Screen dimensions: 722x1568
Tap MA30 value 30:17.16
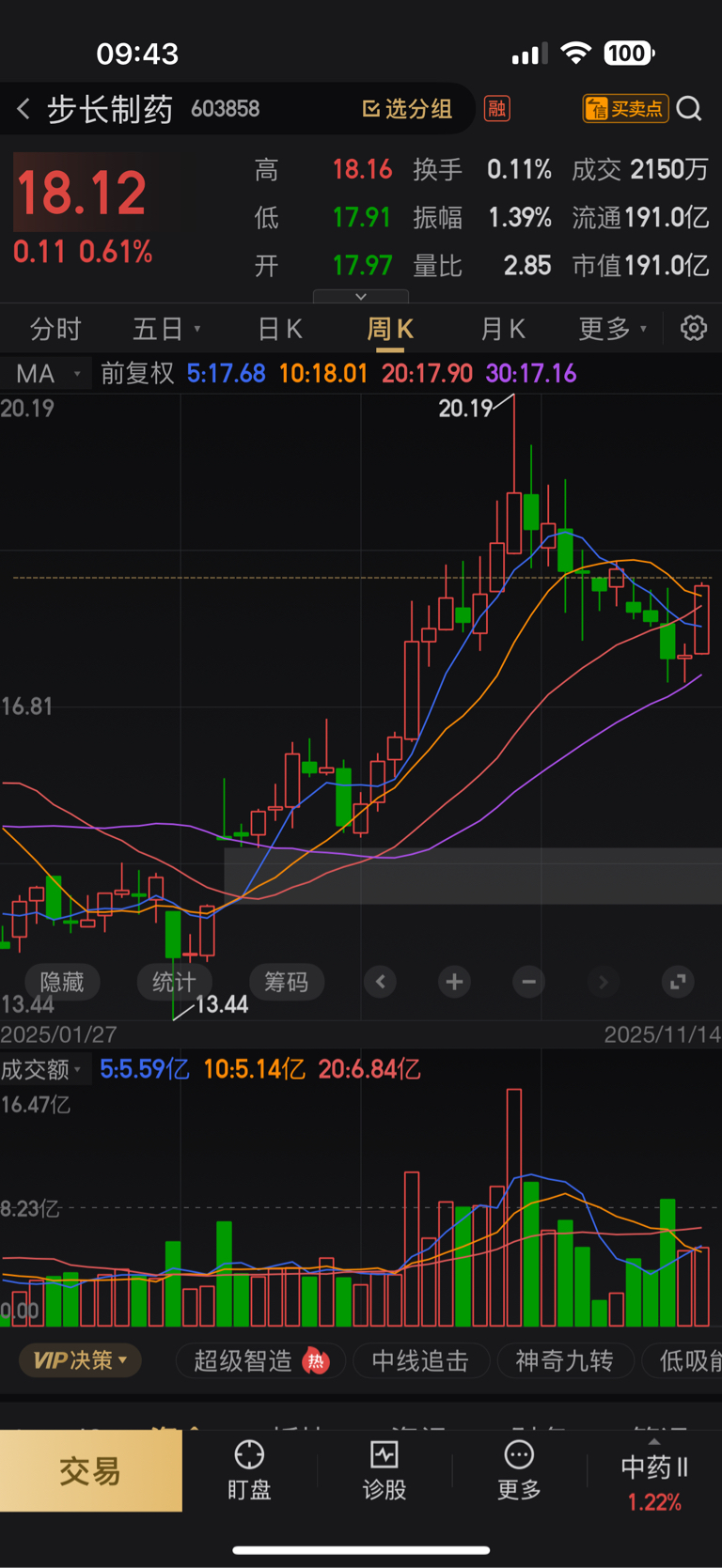coord(530,374)
